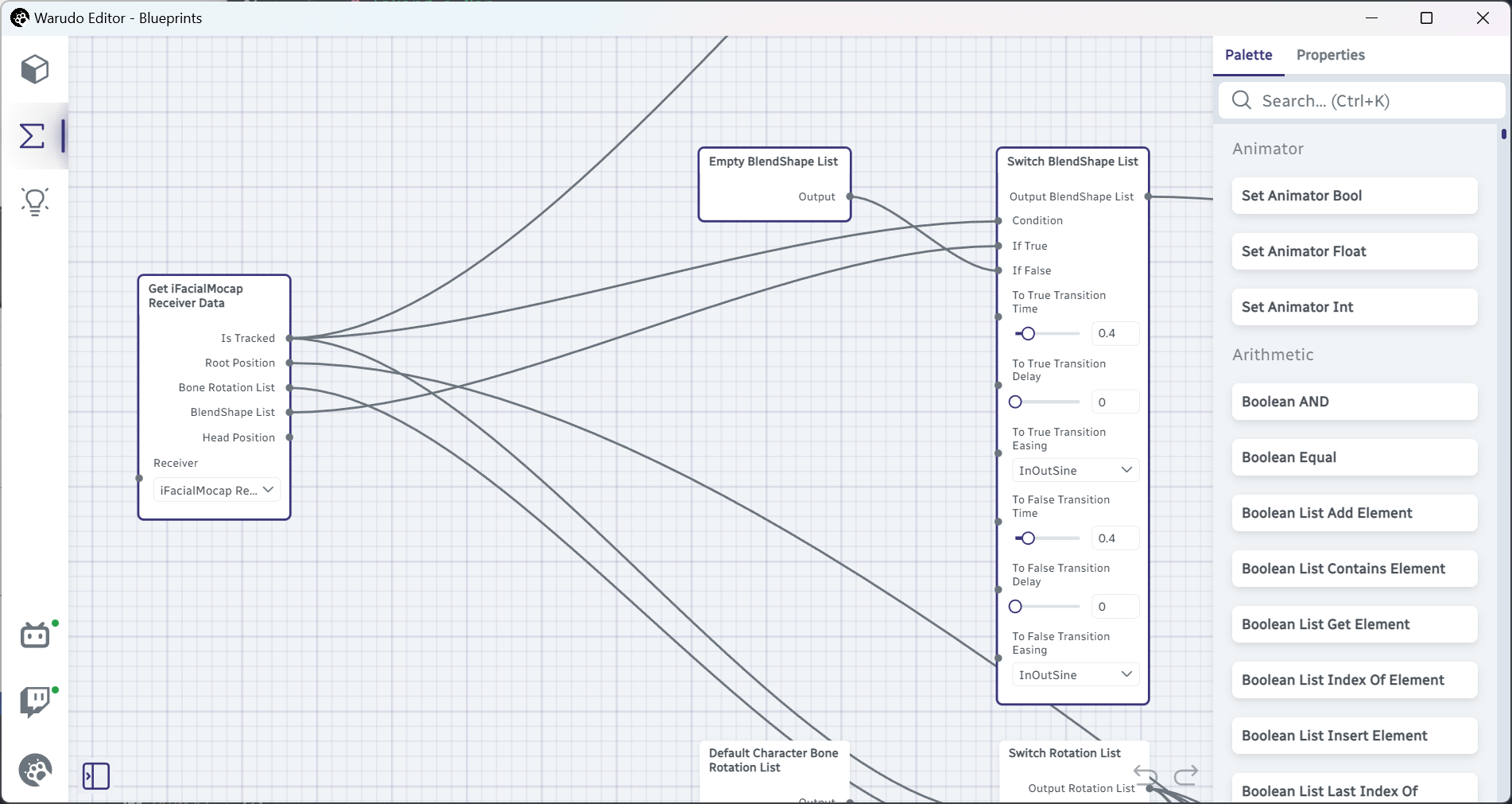Edit To True Transition Time value 0.4
This screenshot has width=1512, height=804.
pyautogui.click(x=1115, y=333)
